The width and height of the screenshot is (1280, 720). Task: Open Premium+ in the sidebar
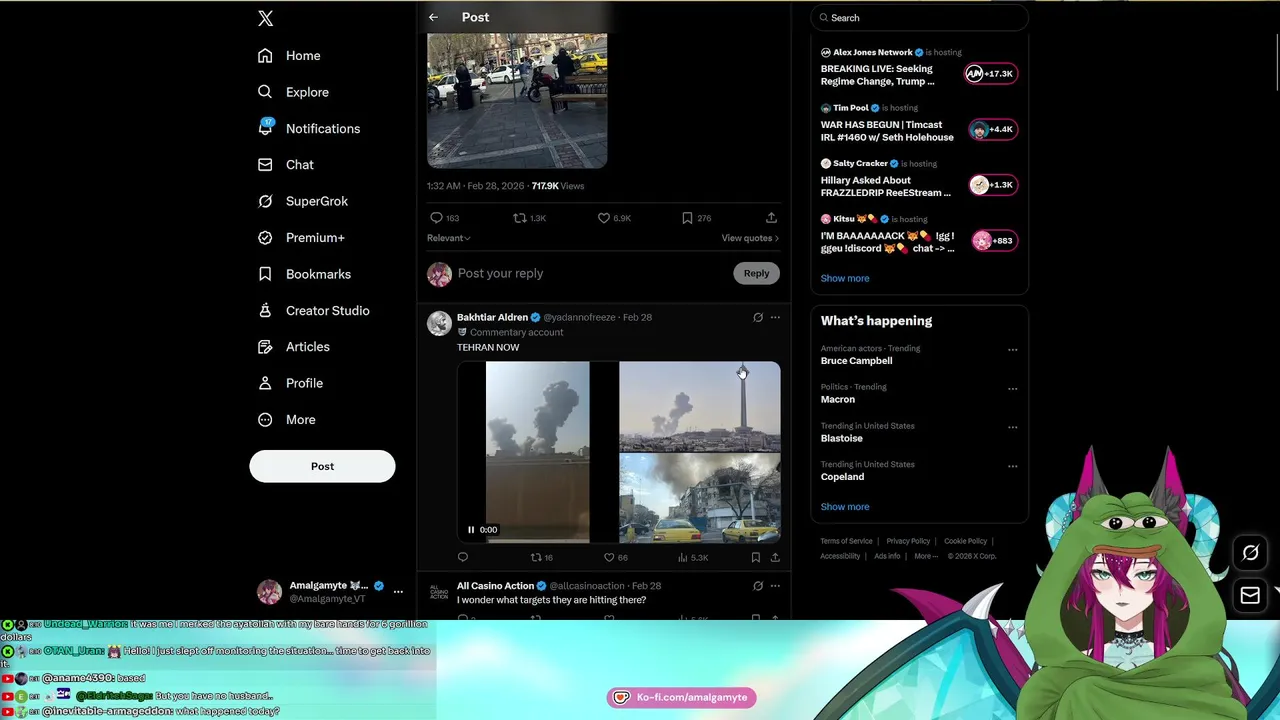pos(301,238)
